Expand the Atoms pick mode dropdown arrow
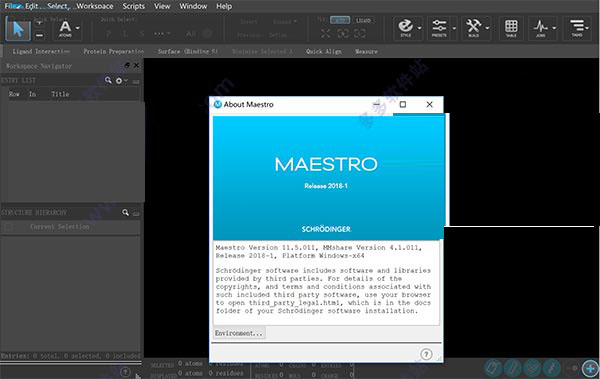The width and height of the screenshot is (600, 379). coord(78,28)
